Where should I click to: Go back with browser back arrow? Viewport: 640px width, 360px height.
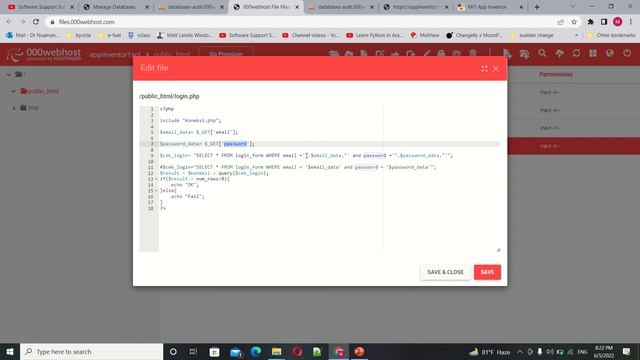pyautogui.click(x=9, y=22)
